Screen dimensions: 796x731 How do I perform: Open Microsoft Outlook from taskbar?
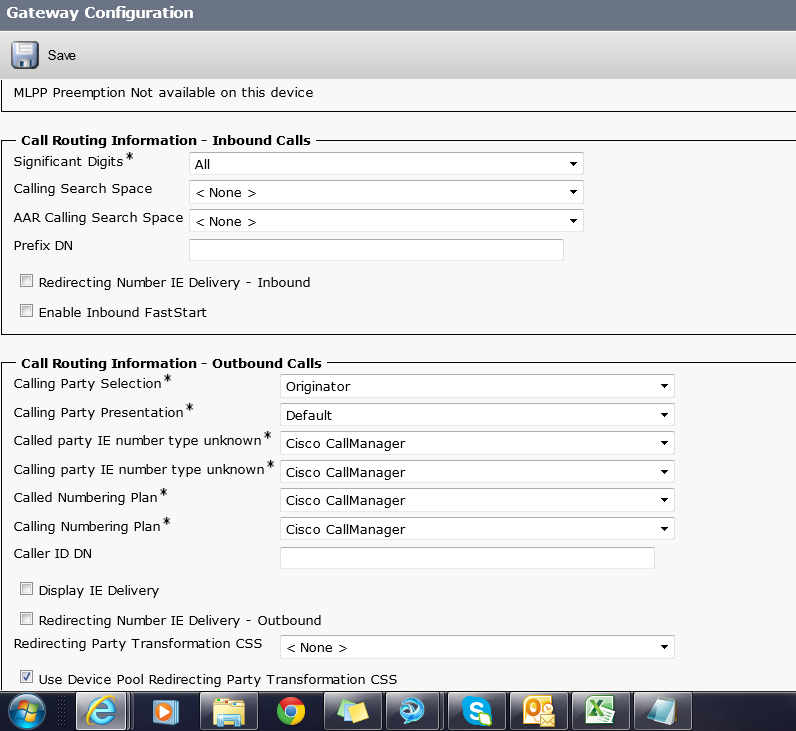[539, 711]
